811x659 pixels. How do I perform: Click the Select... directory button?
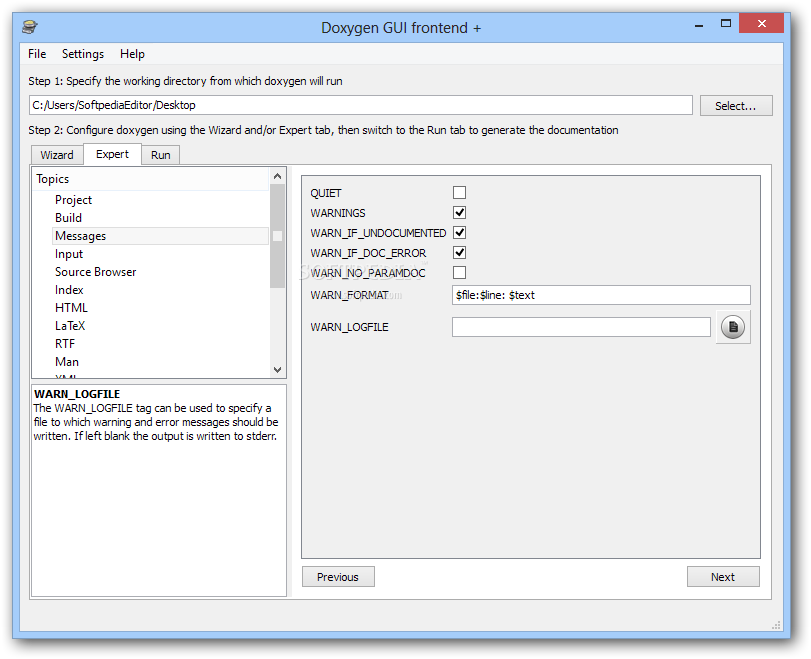tap(735, 106)
